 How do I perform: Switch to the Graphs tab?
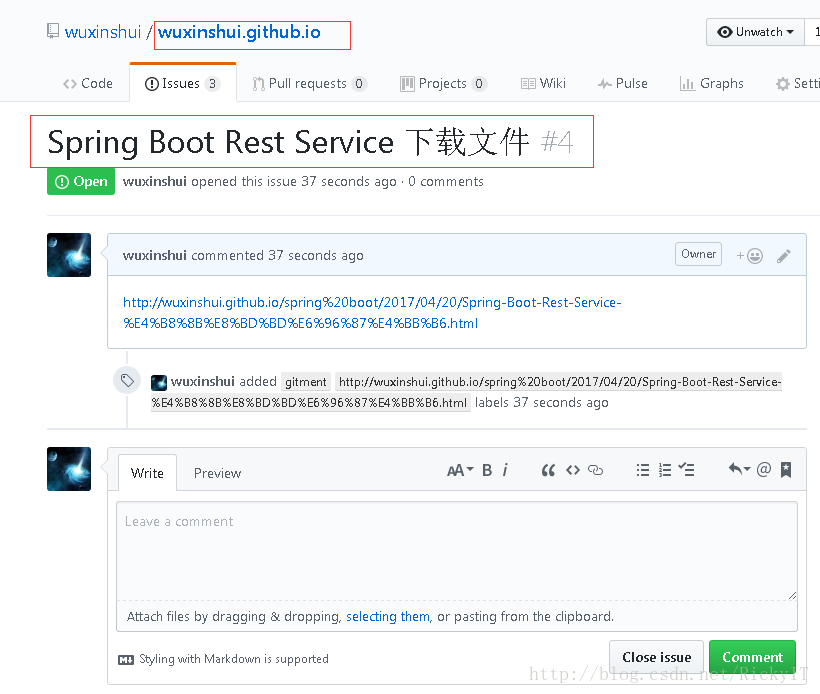click(711, 83)
